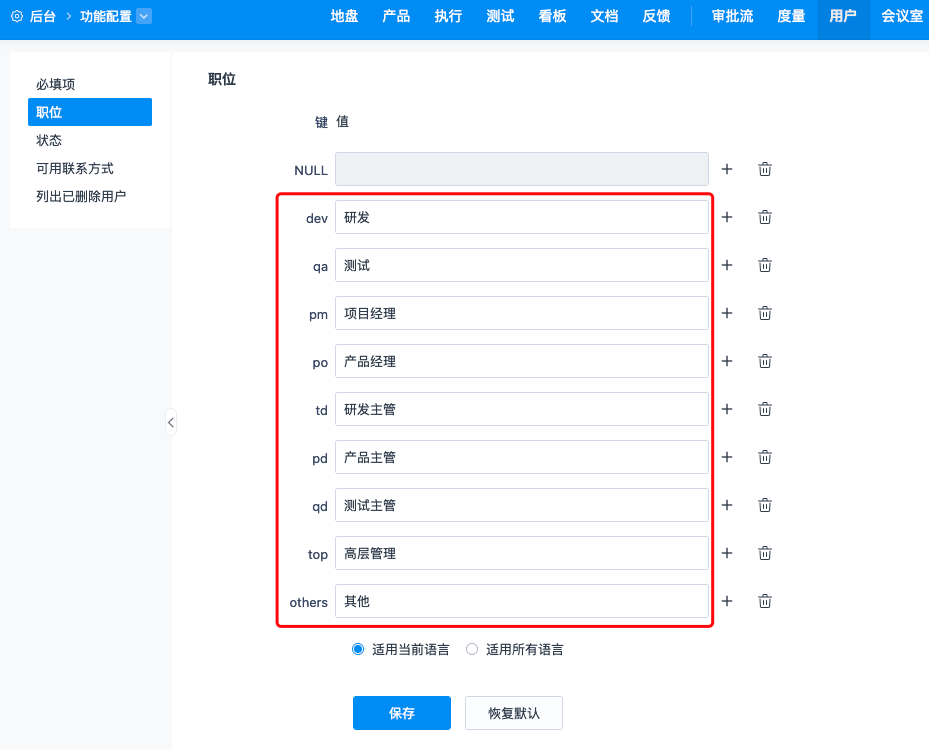This screenshot has width=929, height=749.
Task: Click the 功能配置 breadcrumb
Action: coord(105,17)
